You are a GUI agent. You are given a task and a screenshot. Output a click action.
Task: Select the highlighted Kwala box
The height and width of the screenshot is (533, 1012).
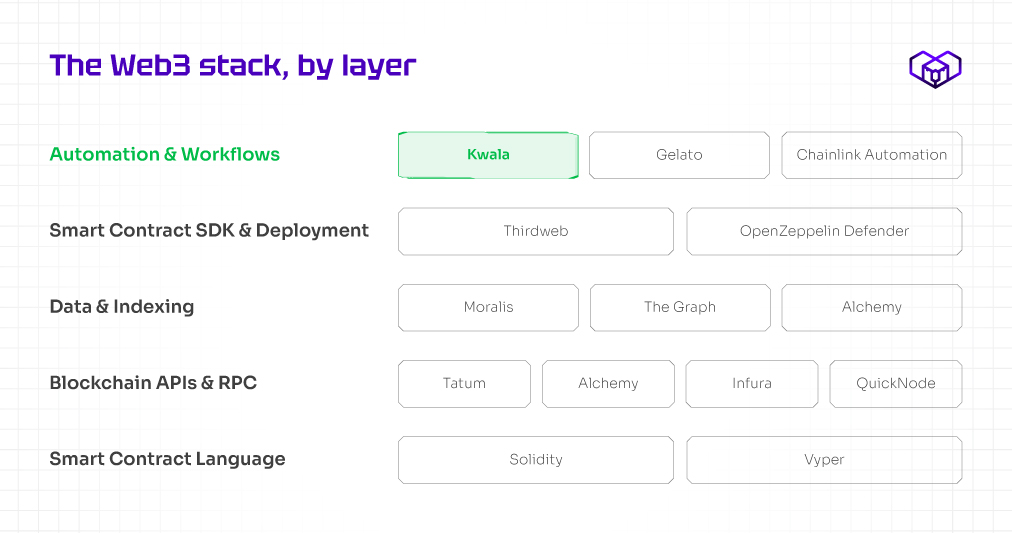click(x=488, y=155)
